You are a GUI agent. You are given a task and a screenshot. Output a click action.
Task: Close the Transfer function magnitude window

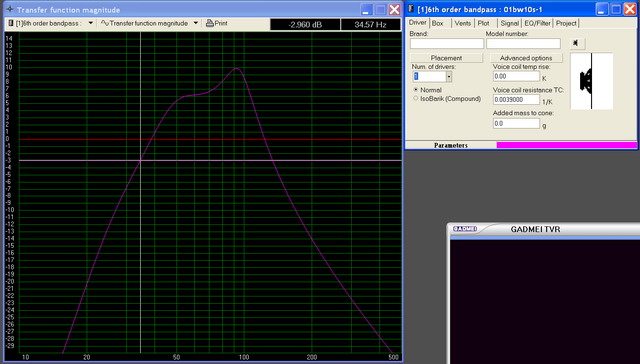(394, 9)
